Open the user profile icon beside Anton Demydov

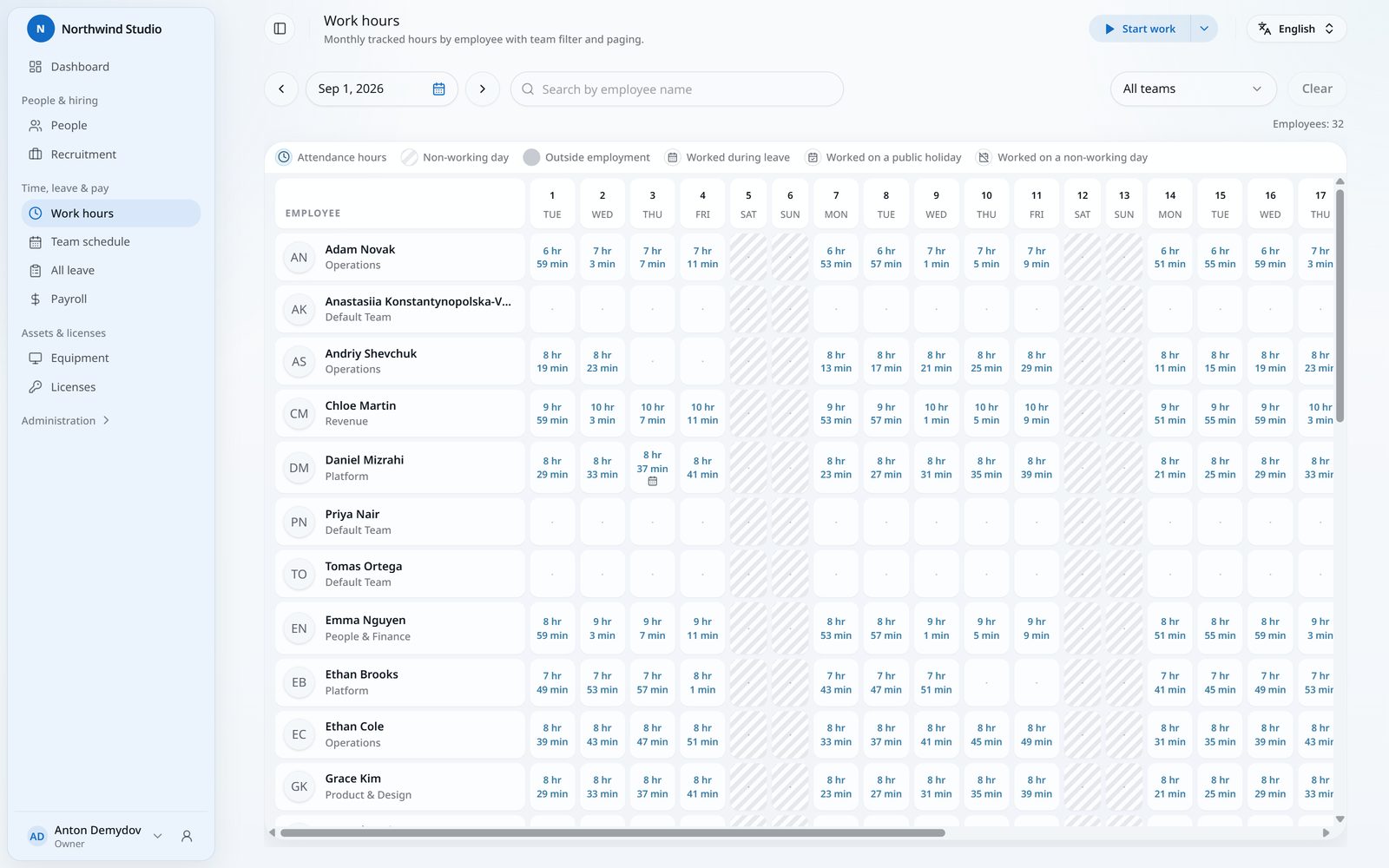click(187, 836)
